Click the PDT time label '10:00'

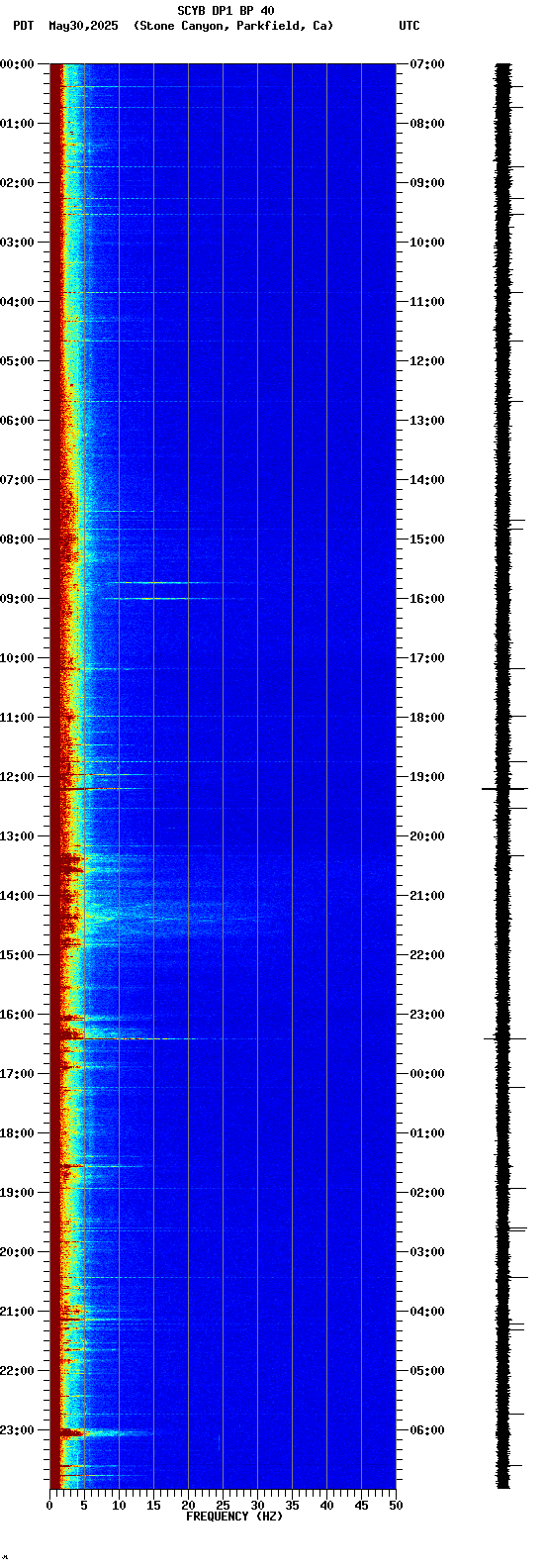(17, 658)
